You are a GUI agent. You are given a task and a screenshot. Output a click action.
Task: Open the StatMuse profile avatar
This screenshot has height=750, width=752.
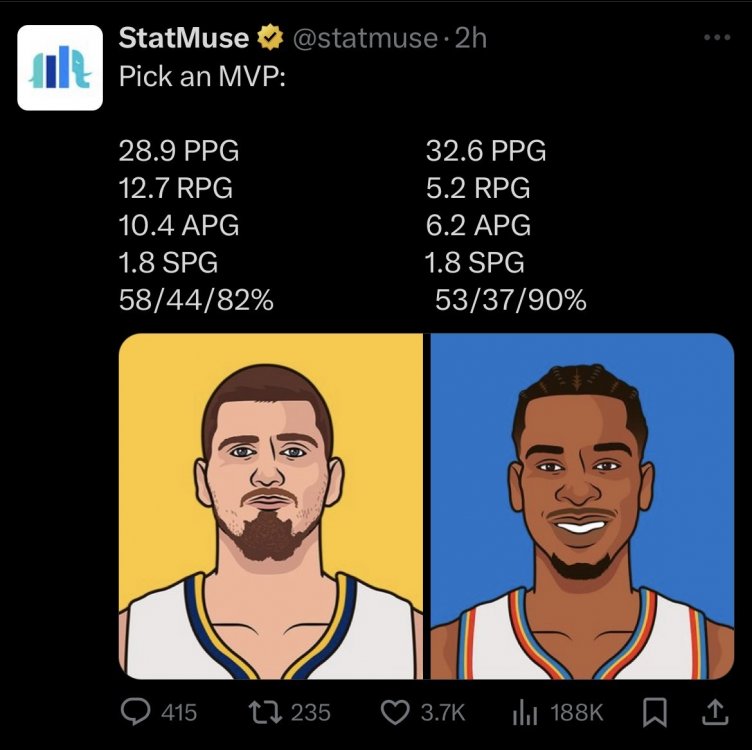coord(60,67)
